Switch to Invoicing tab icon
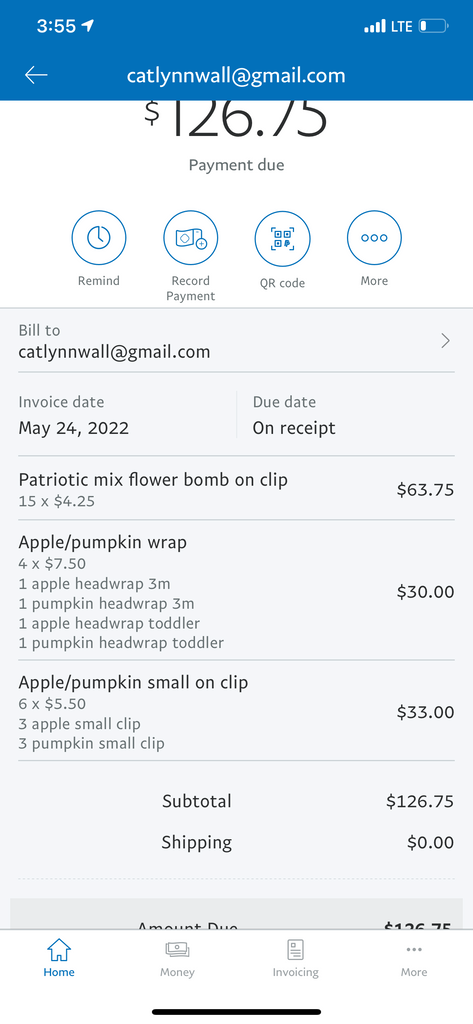 pyautogui.click(x=295, y=950)
